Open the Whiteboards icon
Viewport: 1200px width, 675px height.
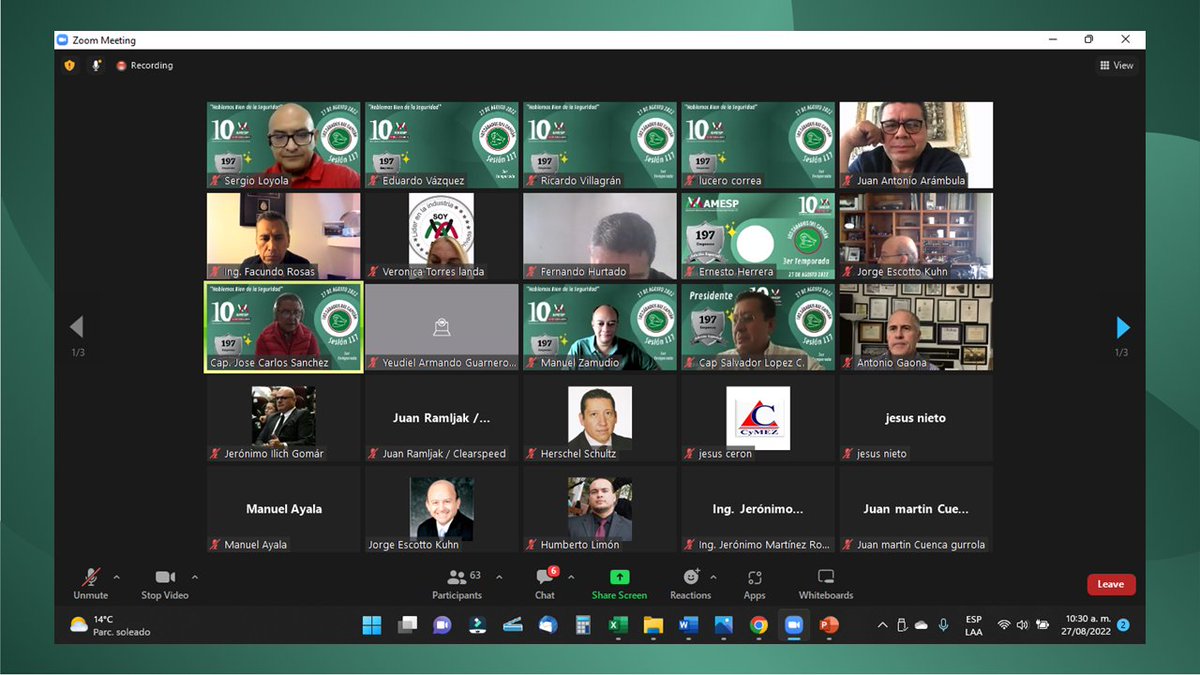tap(826, 577)
